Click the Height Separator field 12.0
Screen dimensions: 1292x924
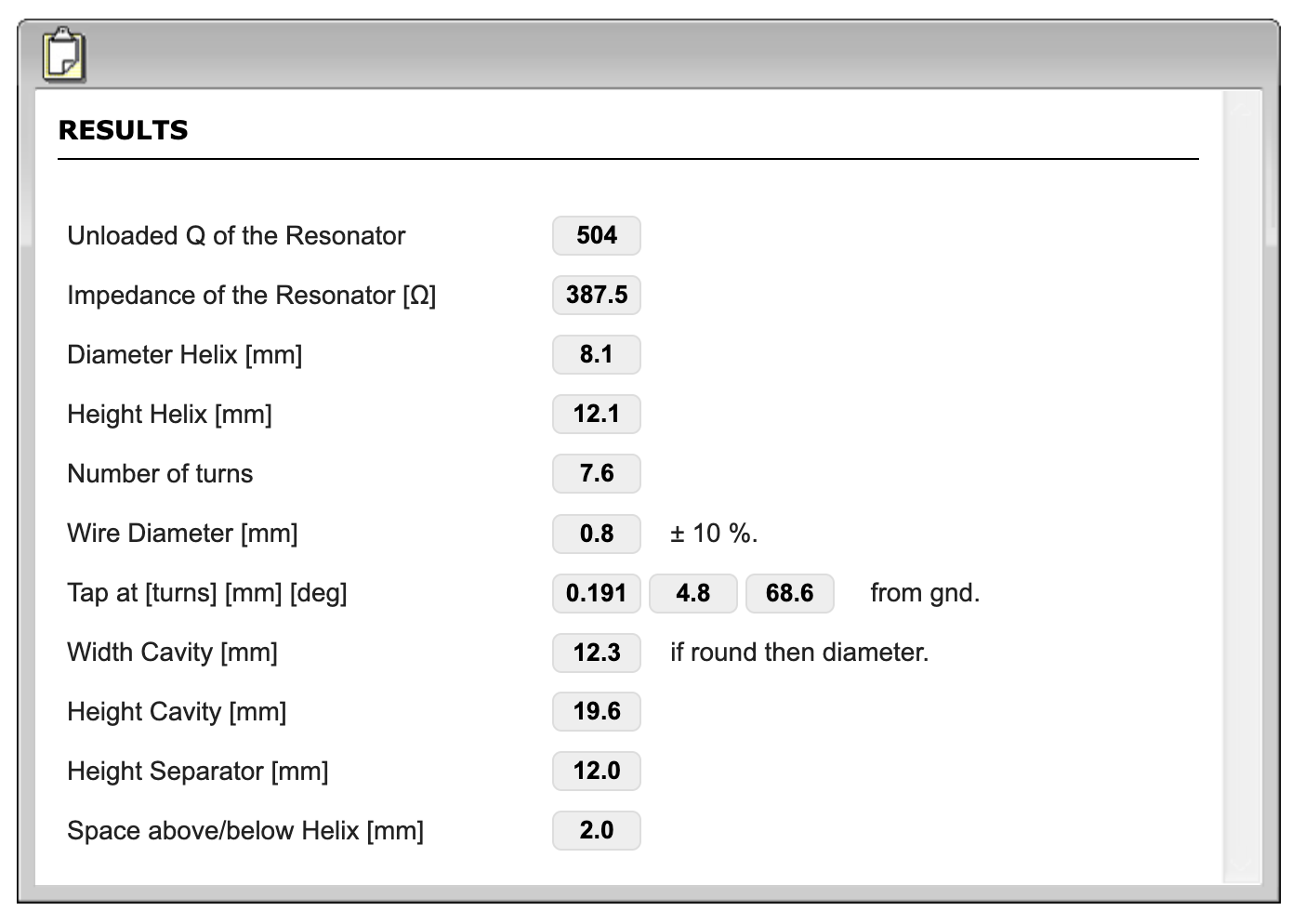point(597,771)
